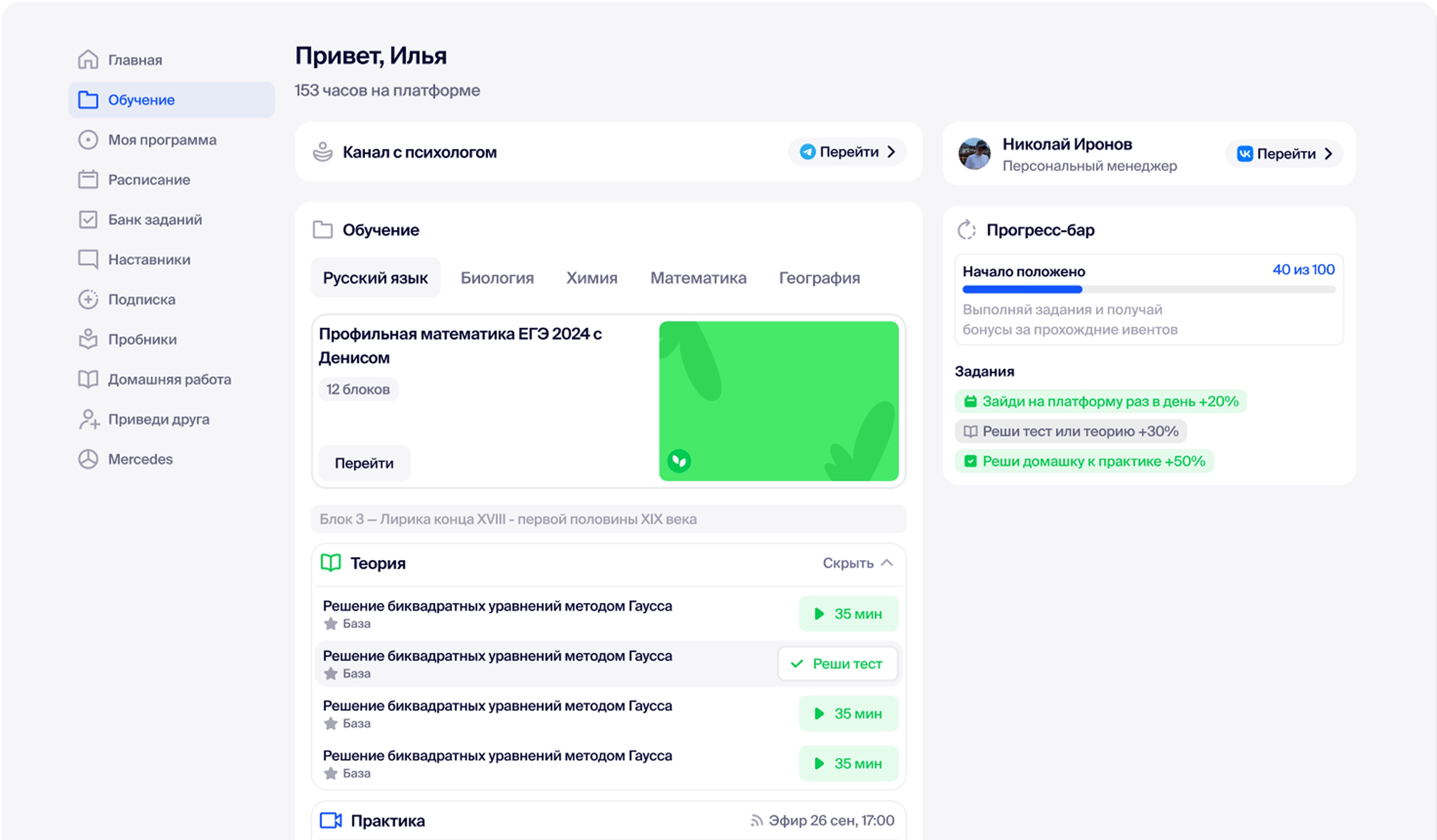The height and width of the screenshot is (840, 1437).
Task: Click calendar icon in Зайди на платформу task
Action: [970, 401]
